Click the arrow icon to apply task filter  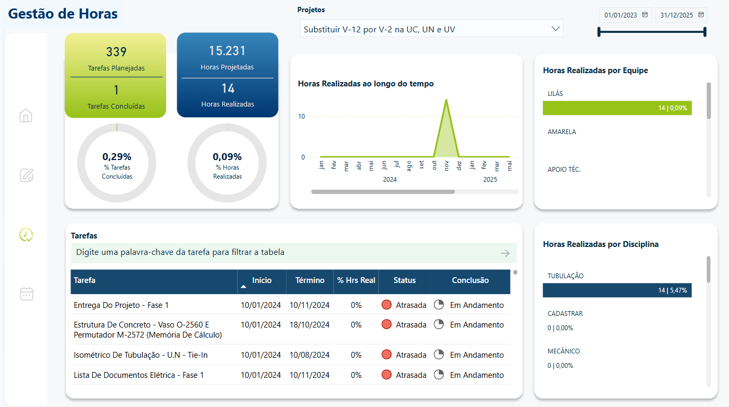[505, 253]
